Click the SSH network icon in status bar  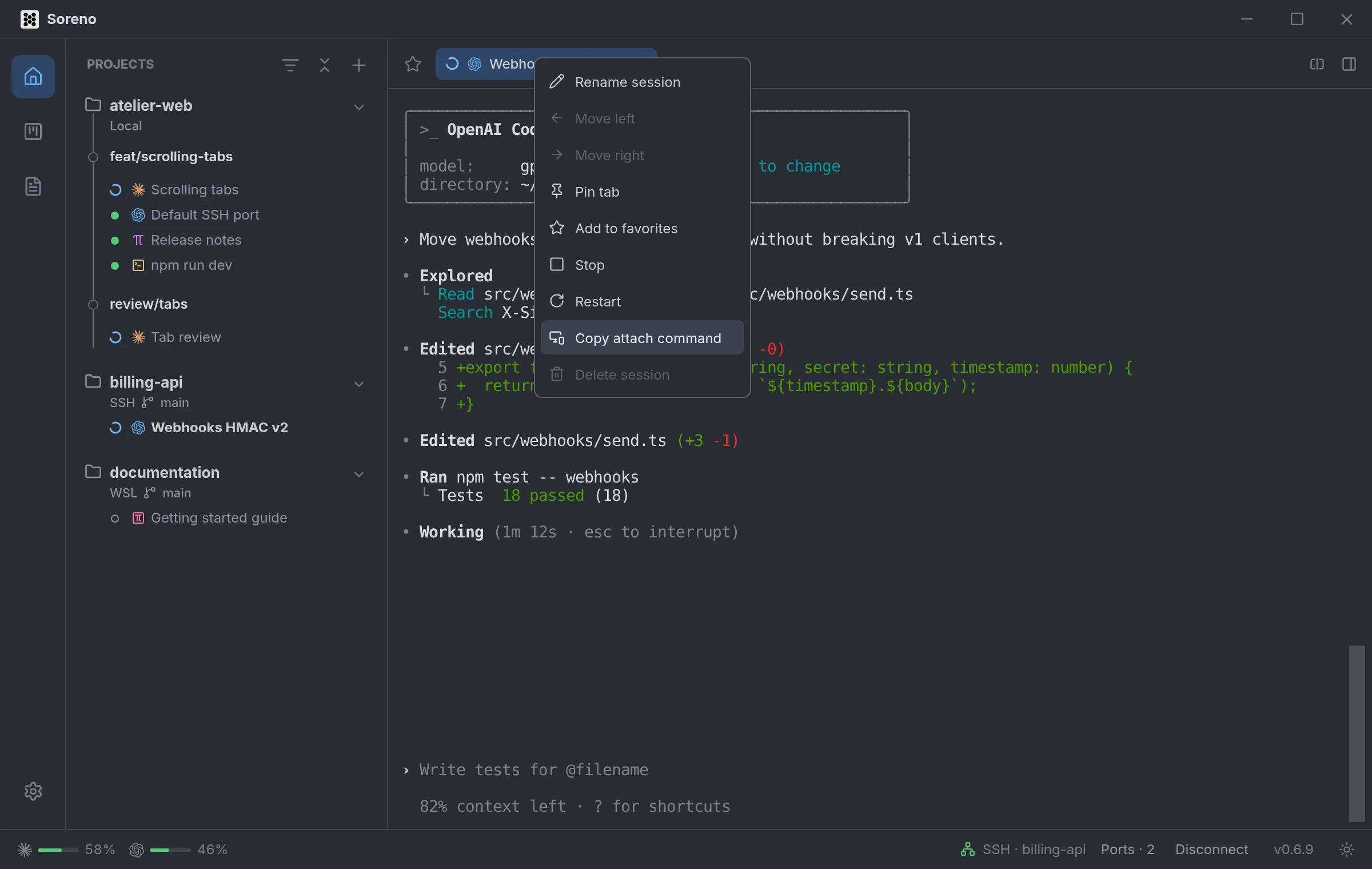coord(967,850)
